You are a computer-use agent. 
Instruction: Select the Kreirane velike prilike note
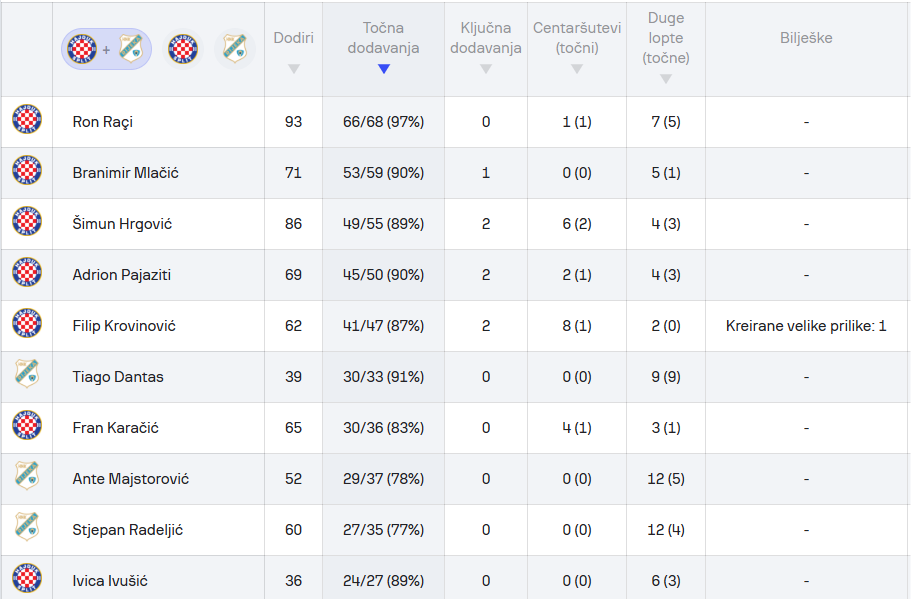pyautogui.click(x=806, y=326)
